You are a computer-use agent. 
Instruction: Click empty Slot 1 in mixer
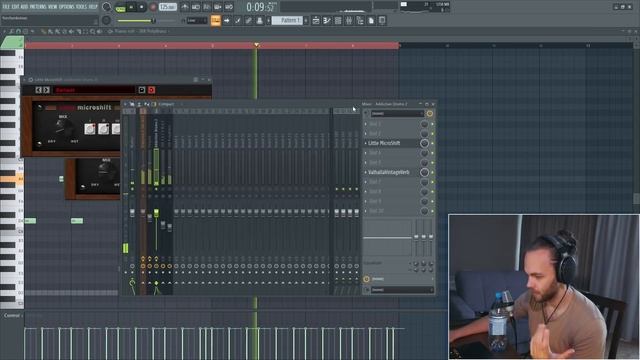click(375, 124)
